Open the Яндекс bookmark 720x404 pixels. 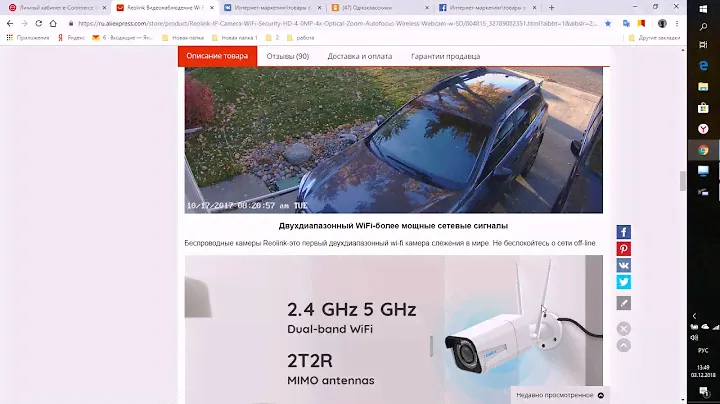[71, 38]
